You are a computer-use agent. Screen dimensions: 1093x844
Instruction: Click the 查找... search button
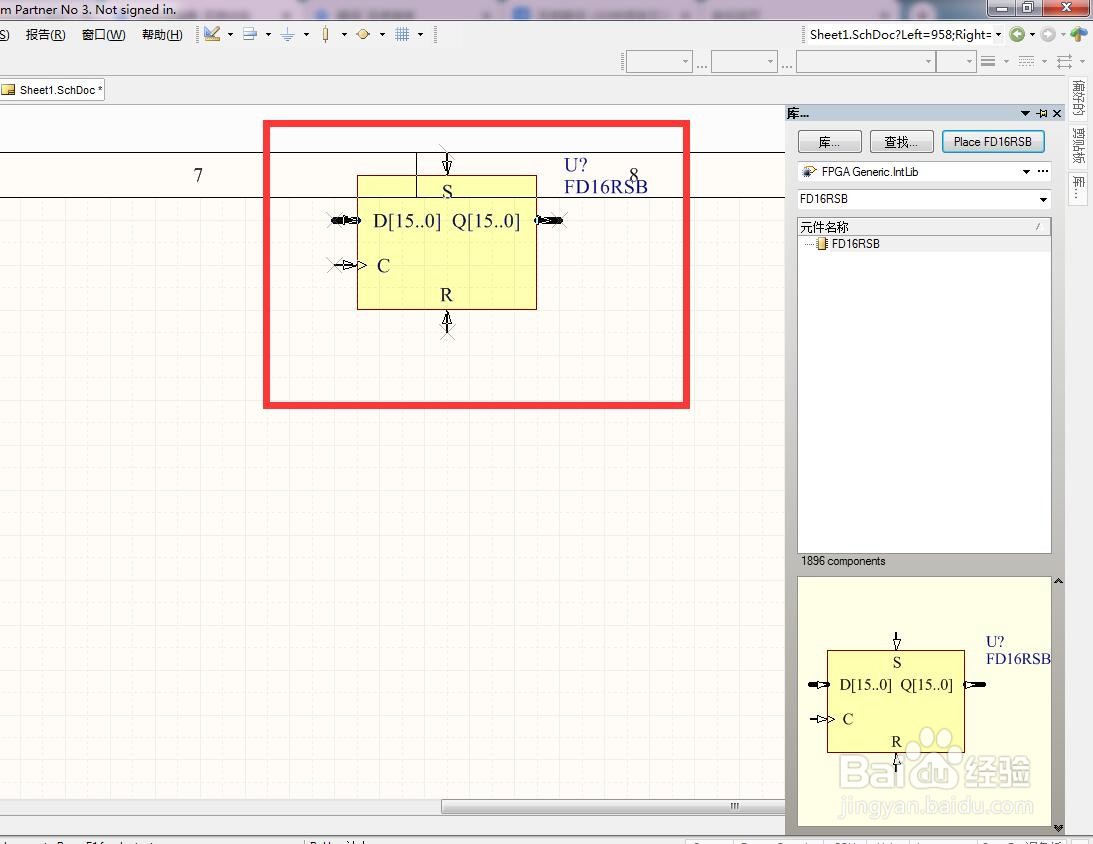901,141
